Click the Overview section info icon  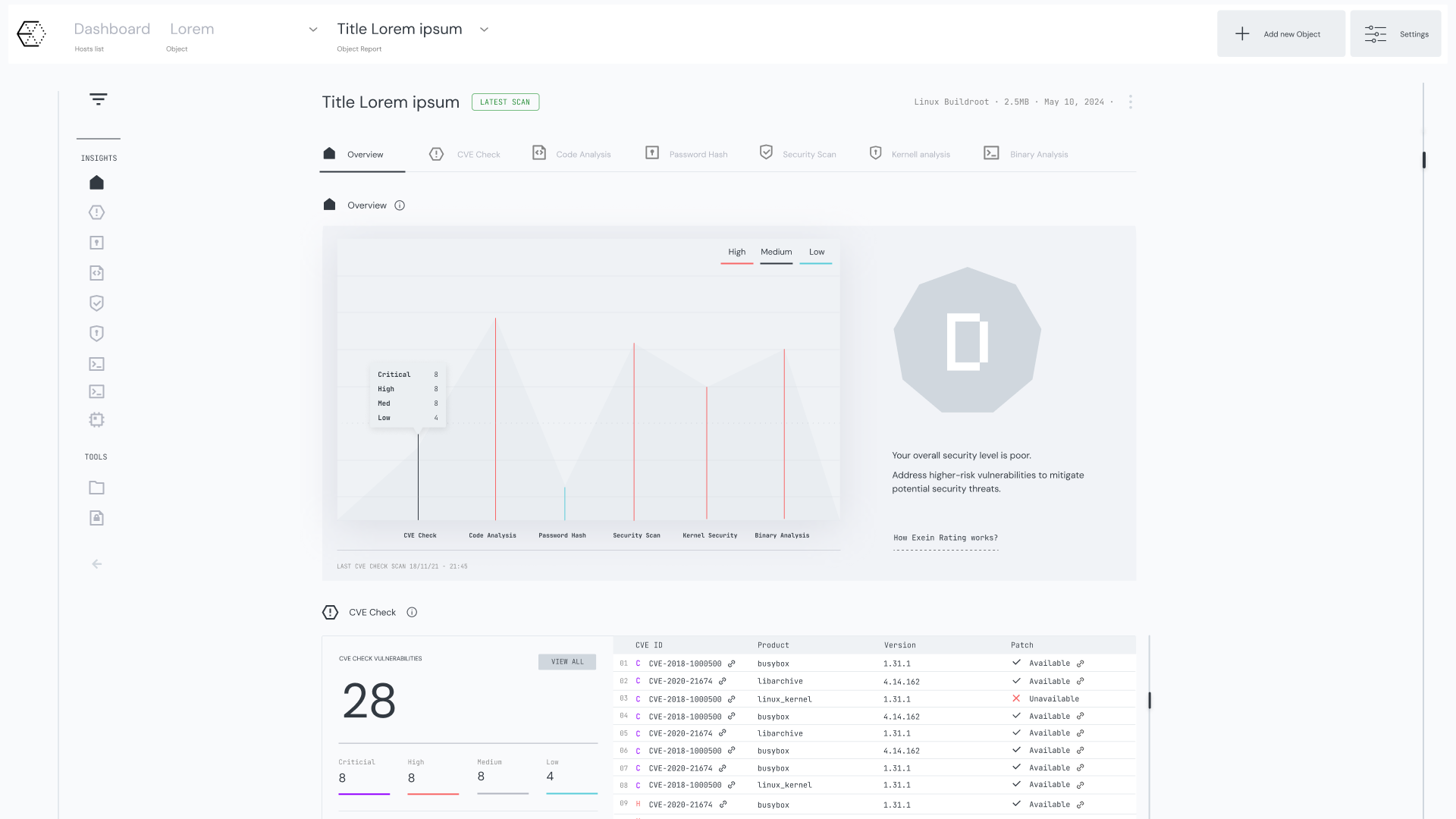click(x=400, y=206)
